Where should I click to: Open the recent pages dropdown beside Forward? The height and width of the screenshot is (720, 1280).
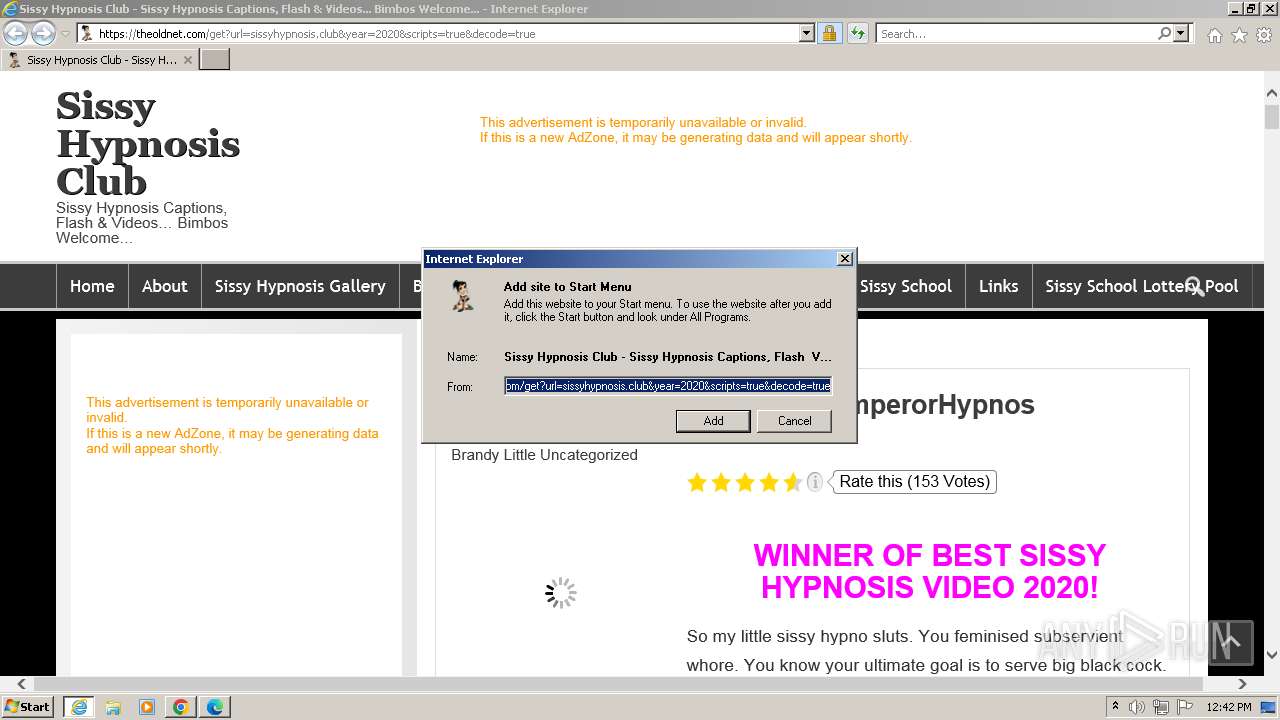[65, 34]
